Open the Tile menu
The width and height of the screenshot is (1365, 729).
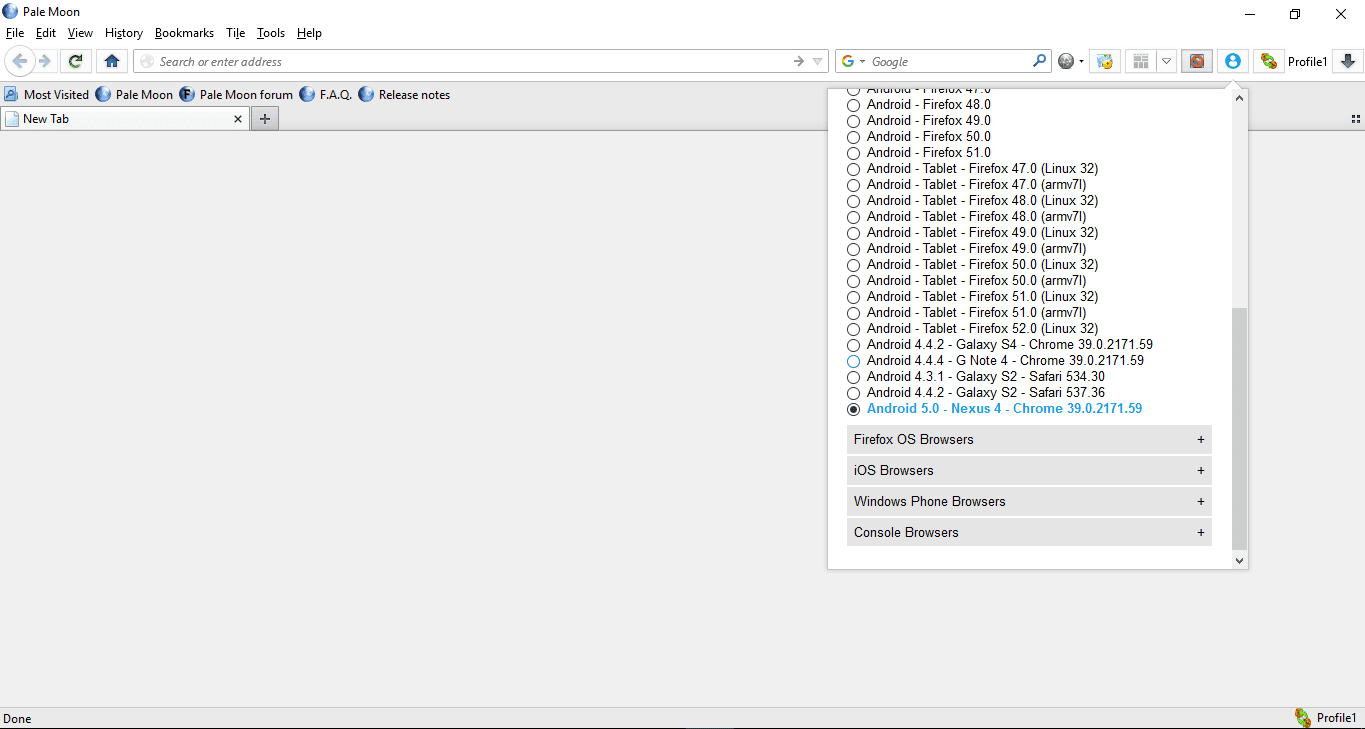click(235, 33)
